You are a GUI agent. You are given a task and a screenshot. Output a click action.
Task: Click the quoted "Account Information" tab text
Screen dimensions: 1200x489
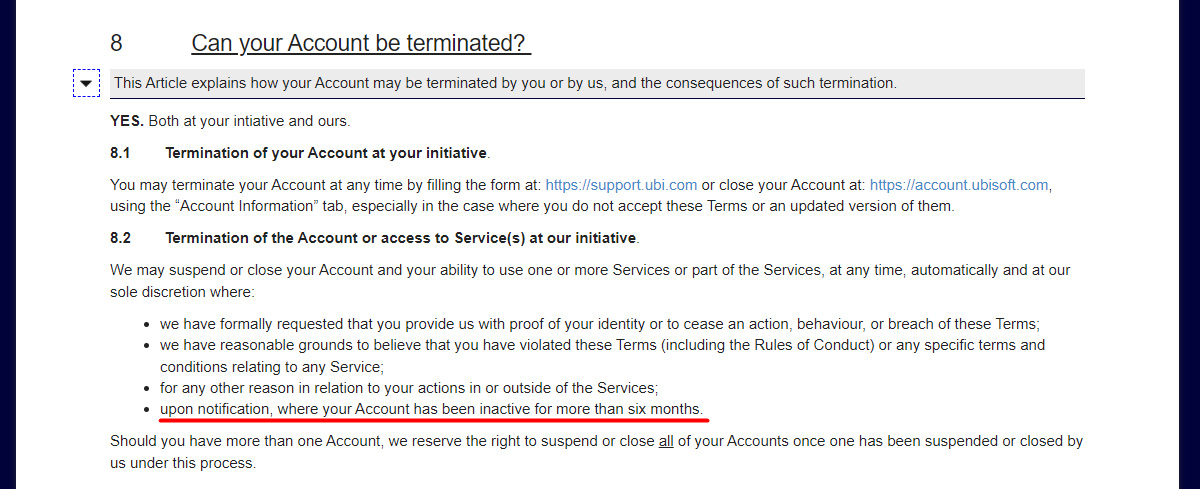[x=248, y=206]
